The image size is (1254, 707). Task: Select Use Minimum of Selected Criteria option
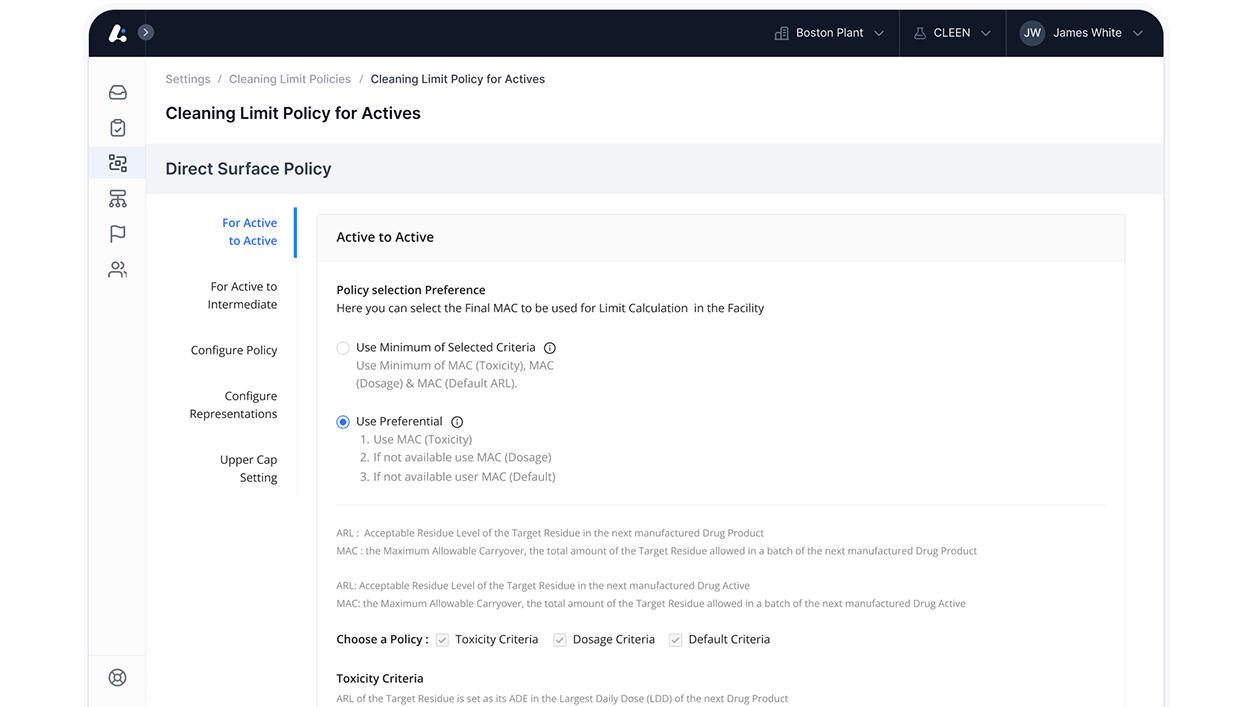[343, 348]
